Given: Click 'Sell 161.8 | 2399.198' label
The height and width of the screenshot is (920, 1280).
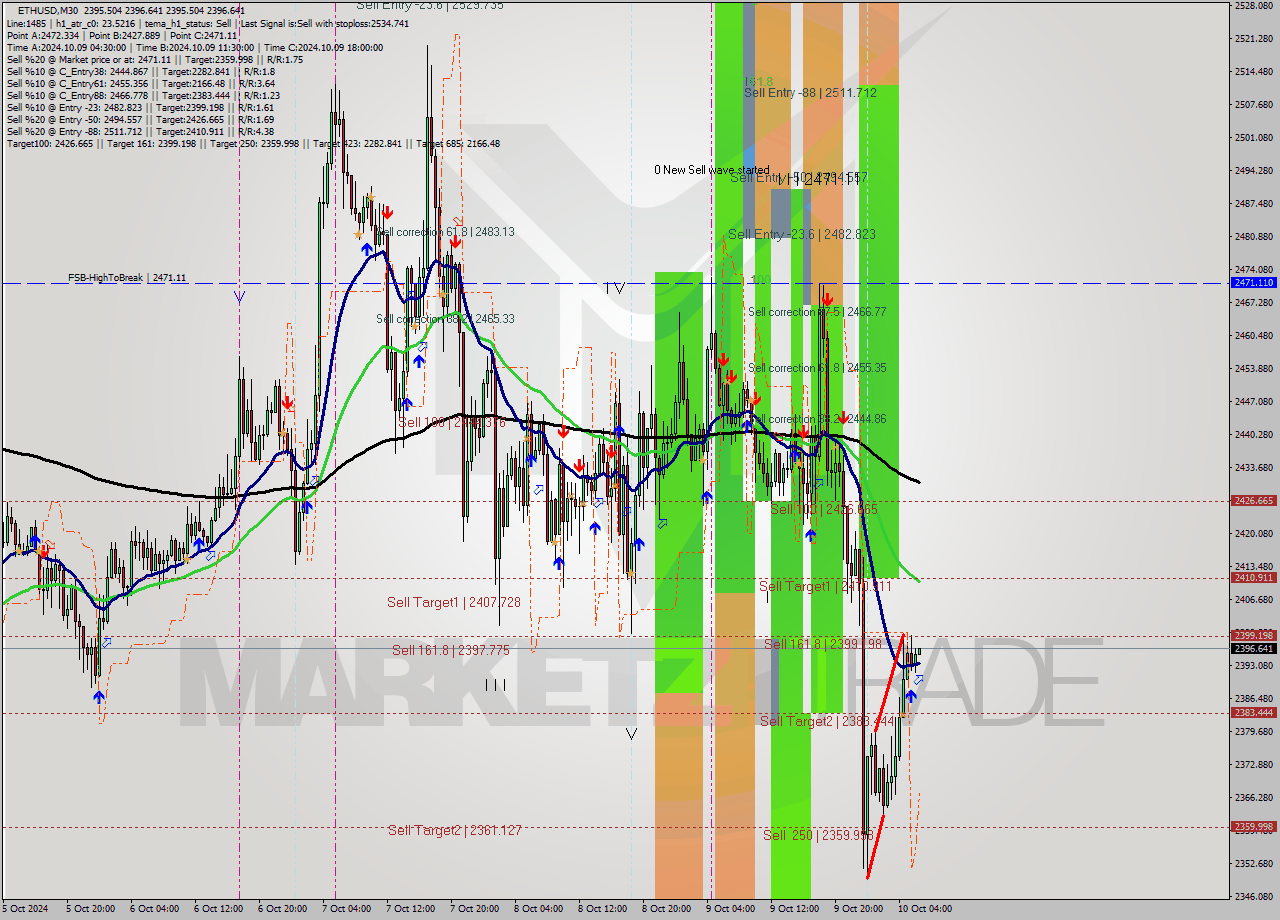Looking at the screenshot, I should [x=823, y=644].
